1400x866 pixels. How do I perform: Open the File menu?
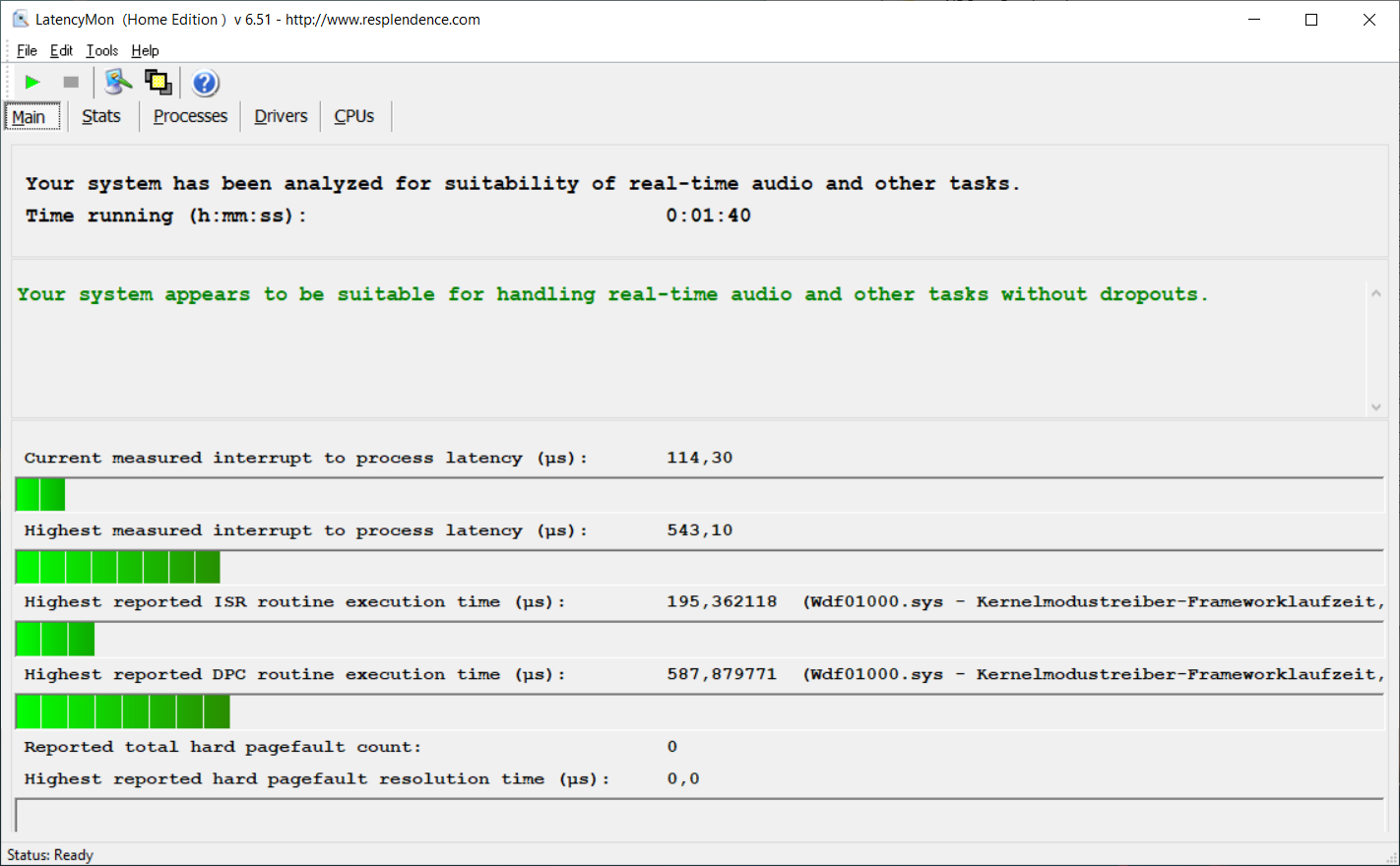pyautogui.click(x=27, y=51)
